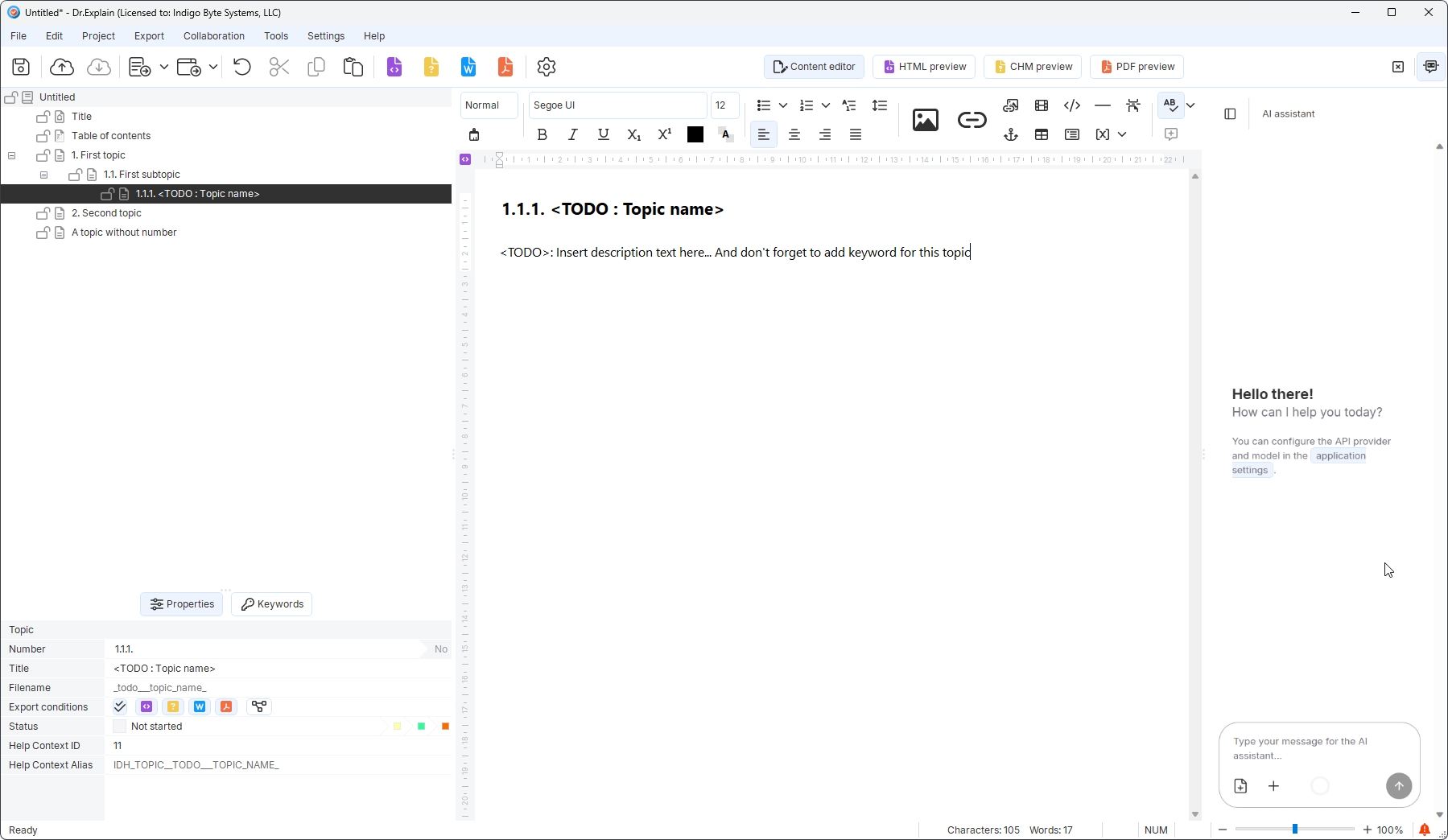Image resolution: width=1448 pixels, height=840 pixels.
Task: Open notification bell in status bar
Action: [1425, 830]
